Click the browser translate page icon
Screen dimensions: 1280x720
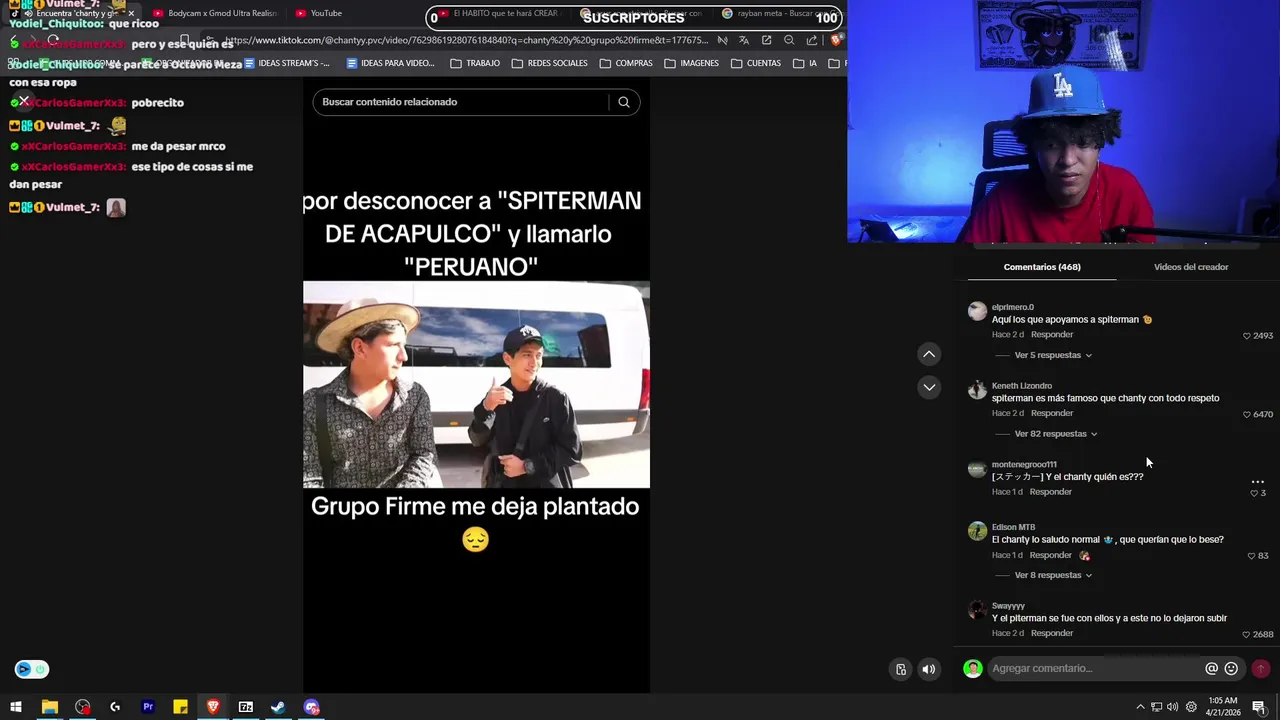coord(744,40)
